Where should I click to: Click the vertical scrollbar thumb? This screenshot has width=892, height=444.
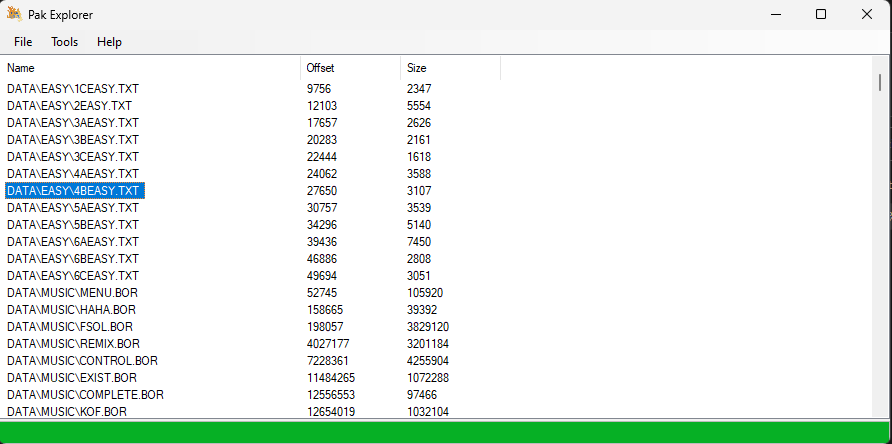click(879, 83)
